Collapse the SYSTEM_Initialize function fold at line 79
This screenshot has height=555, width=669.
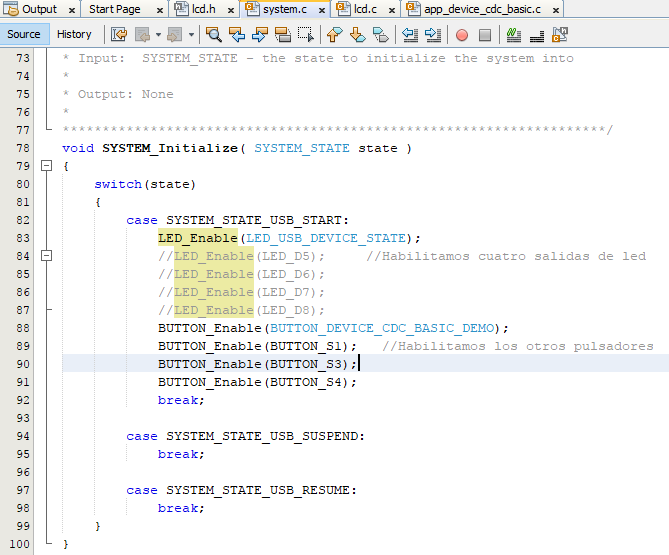47,166
